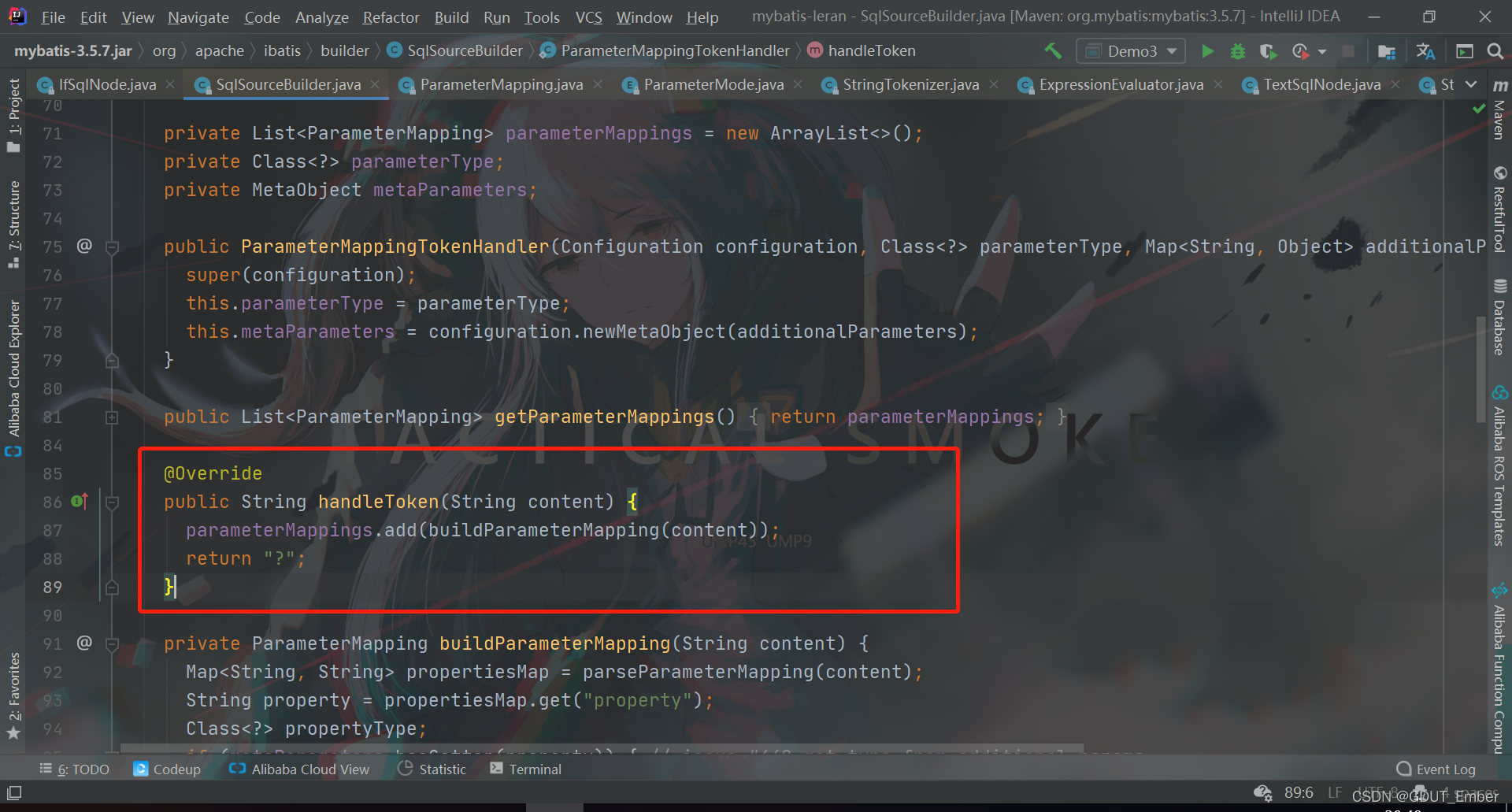Click the tool window quick-access icon in status bar
This screenshot has width=1512, height=812.
coord(13,792)
